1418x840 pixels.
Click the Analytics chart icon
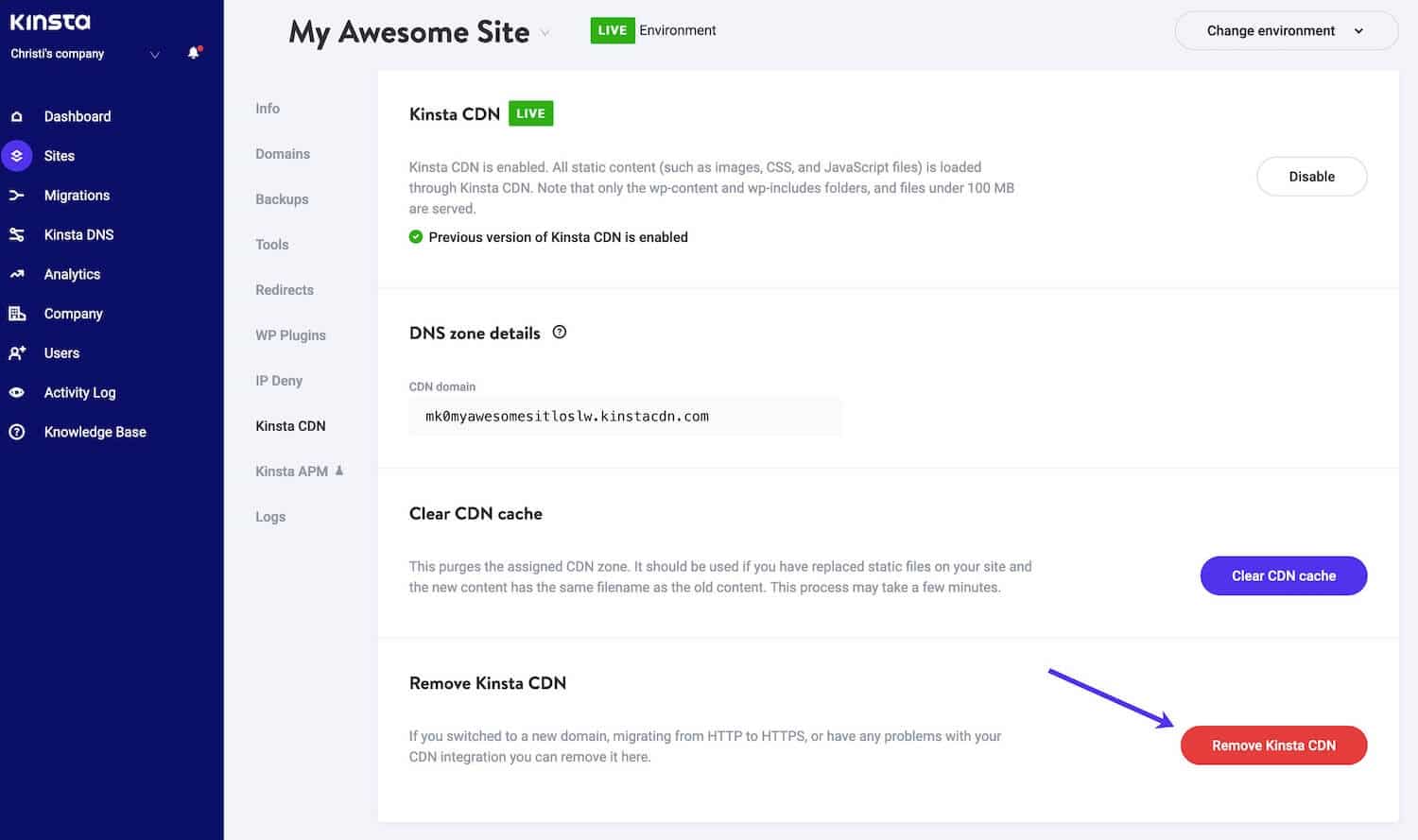pyautogui.click(x=17, y=274)
